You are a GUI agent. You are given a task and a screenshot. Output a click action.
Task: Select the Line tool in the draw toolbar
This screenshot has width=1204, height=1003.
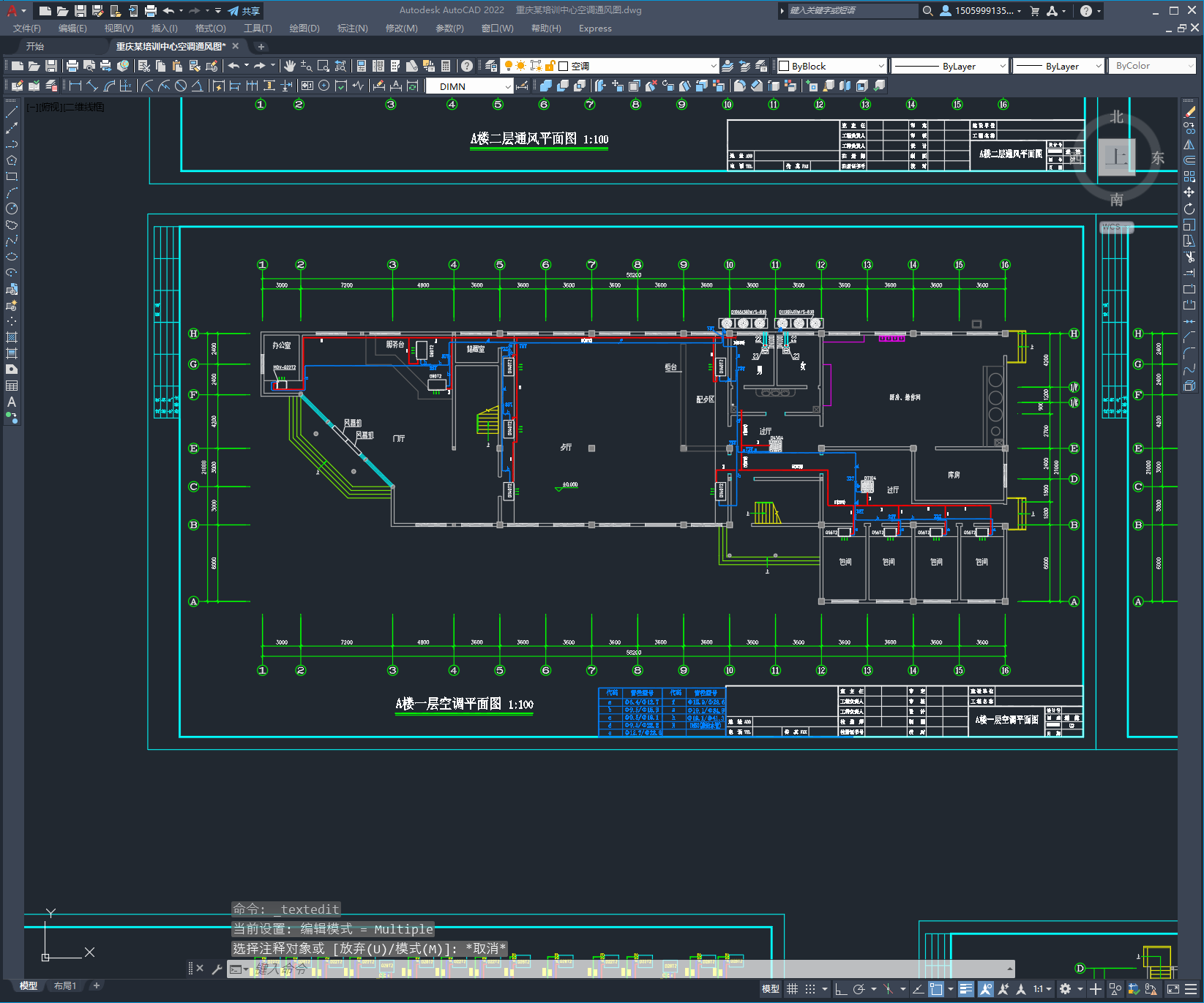[x=12, y=112]
